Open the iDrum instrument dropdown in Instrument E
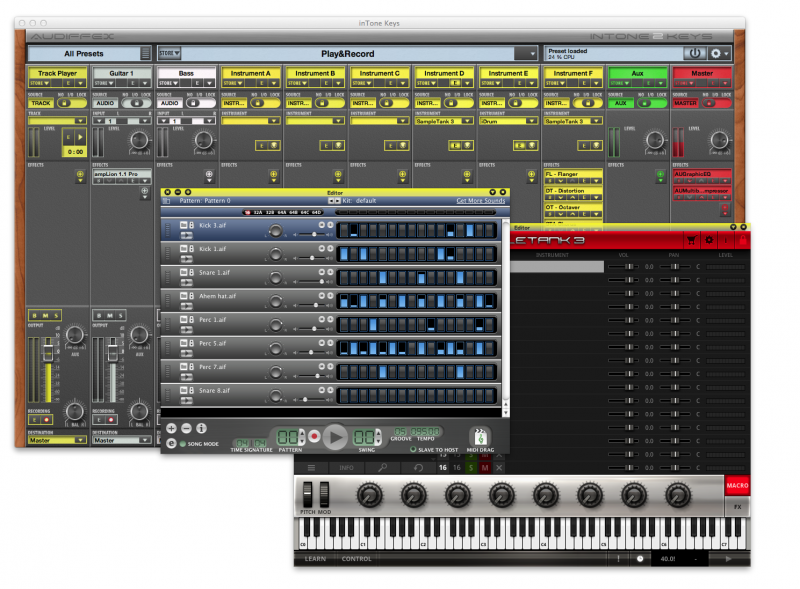Viewport: 800px width, 589px height. [x=508, y=121]
